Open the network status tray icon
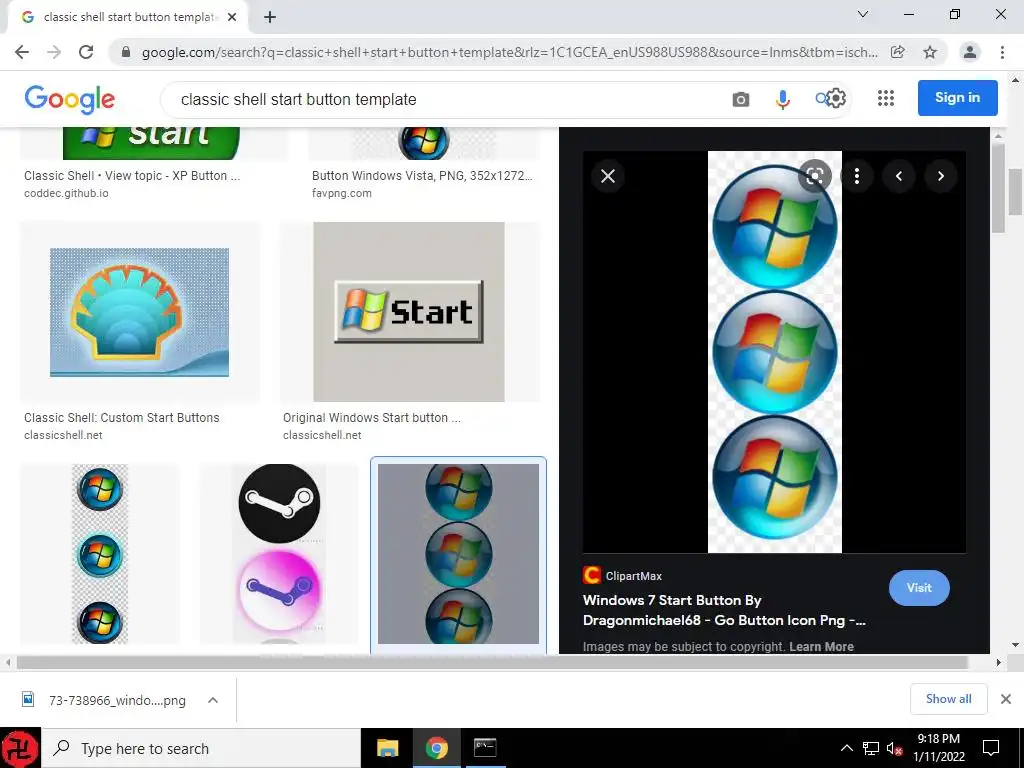The image size is (1024, 768). 871,748
